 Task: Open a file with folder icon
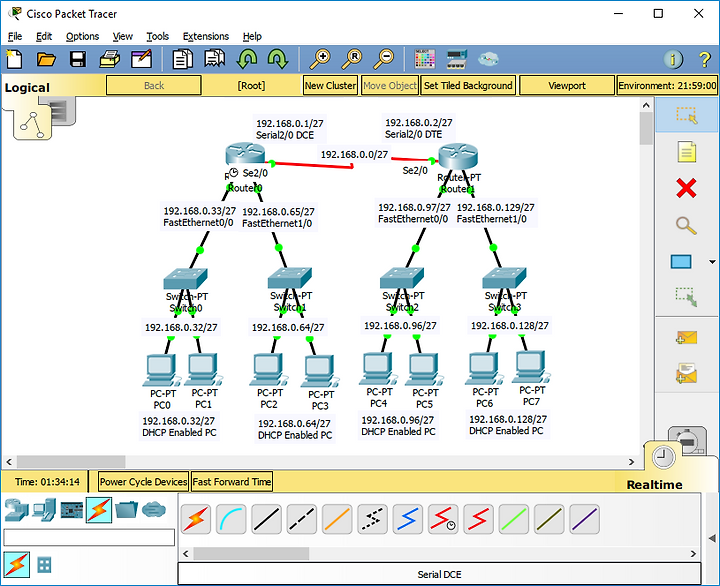pyautogui.click(x=46, y=59)
